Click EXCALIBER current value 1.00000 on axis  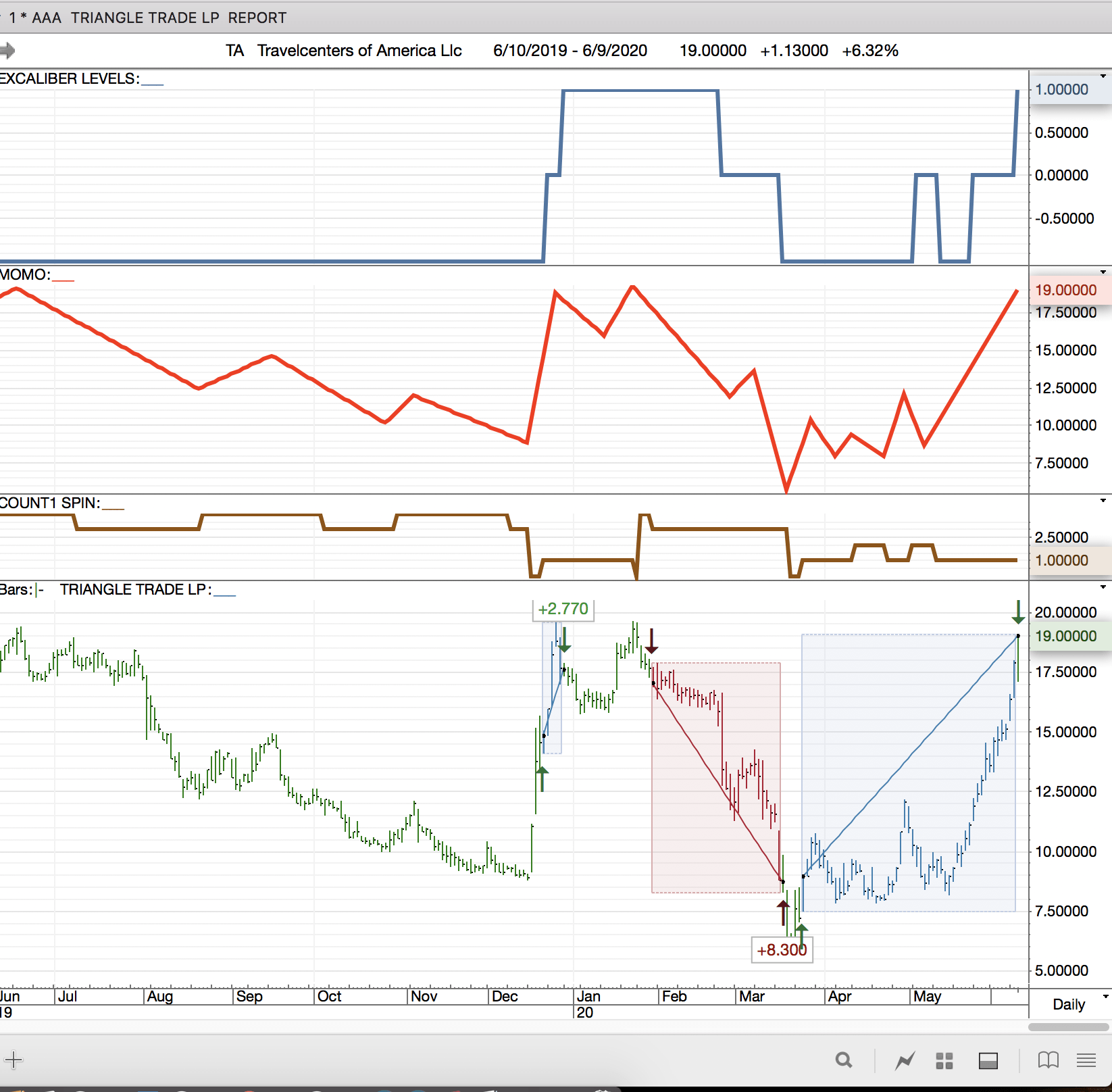coord(1062,89)
